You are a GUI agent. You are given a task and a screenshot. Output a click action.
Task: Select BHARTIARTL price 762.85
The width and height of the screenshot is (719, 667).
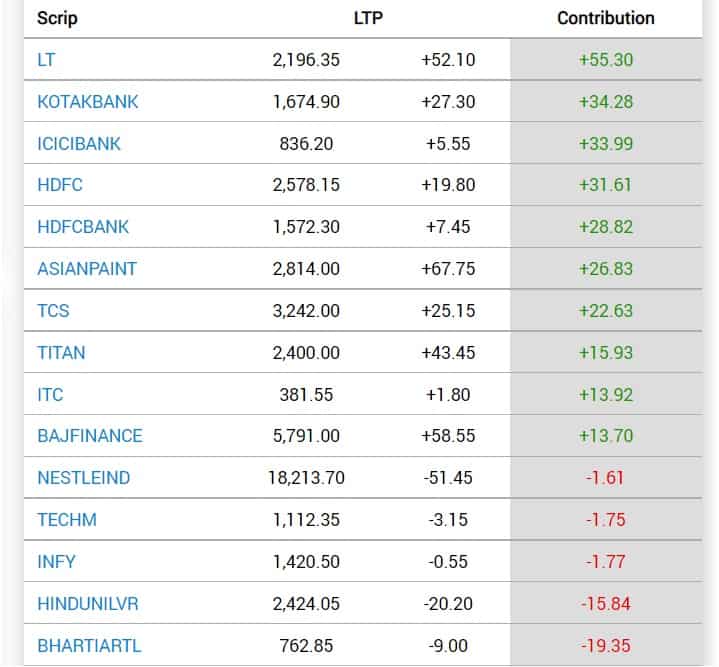tap(306, 645)
